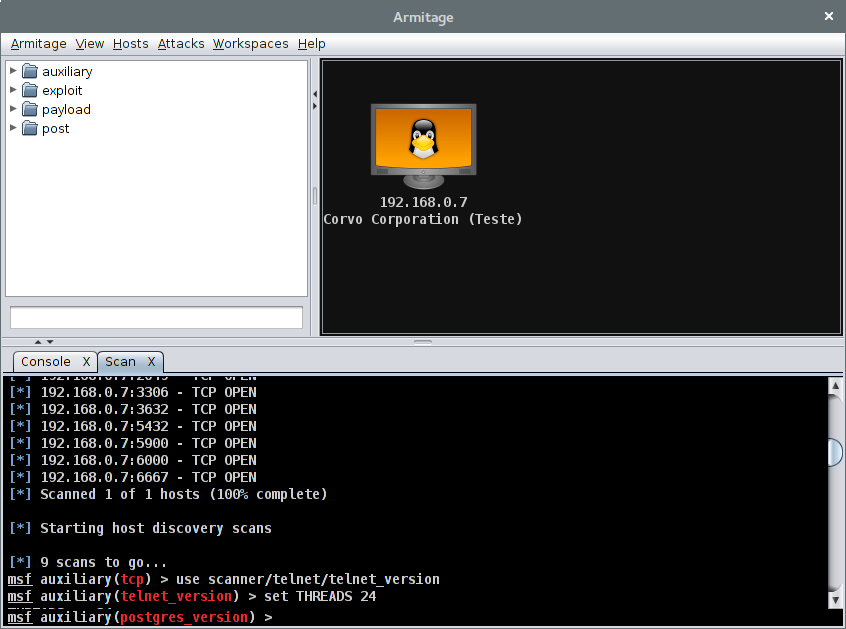Click the auxiliary folder icon
This screenshot has width=846, height=629.
coord(30,71)
